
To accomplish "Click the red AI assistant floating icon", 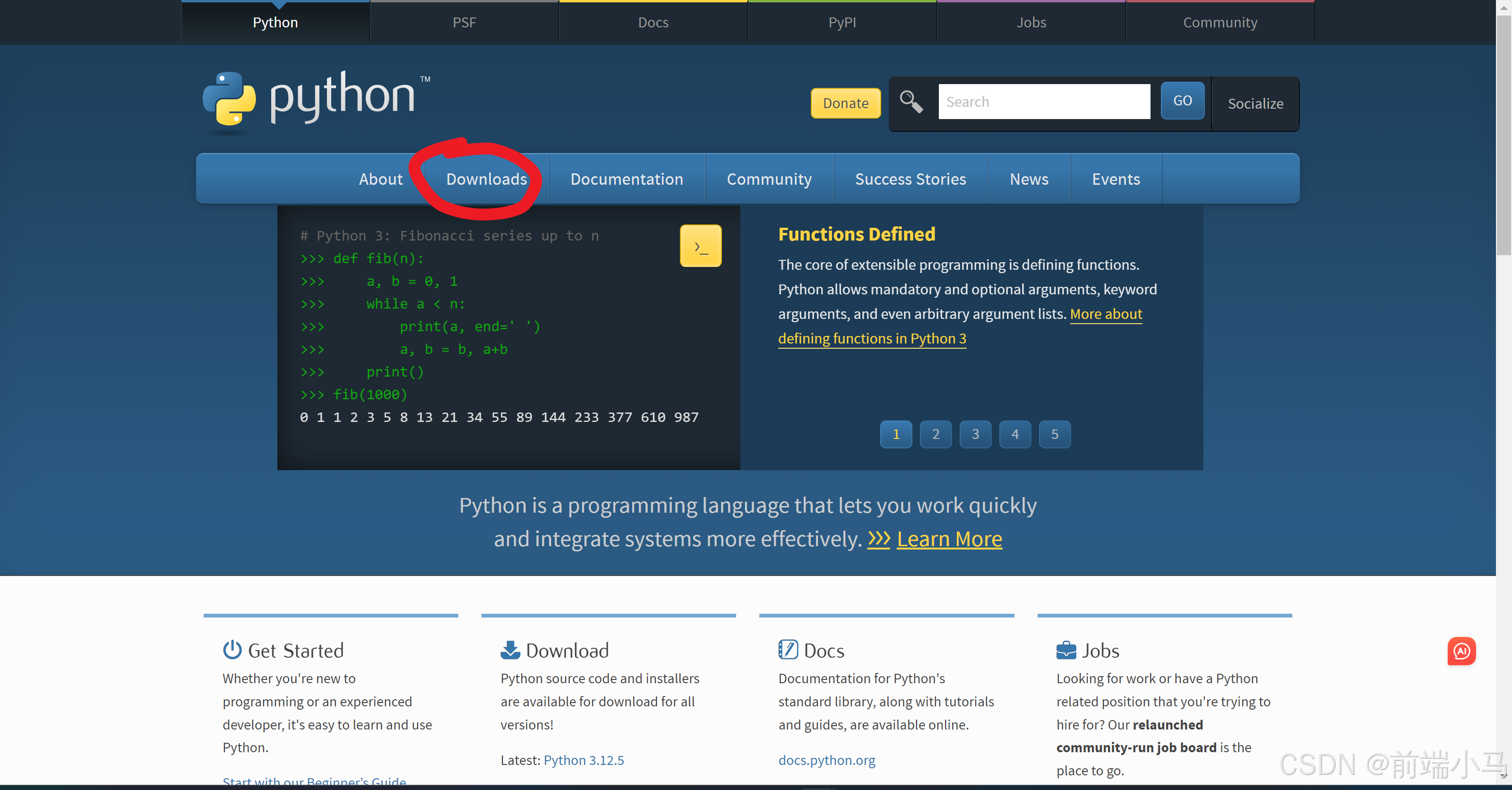I will pos(1461,651).
